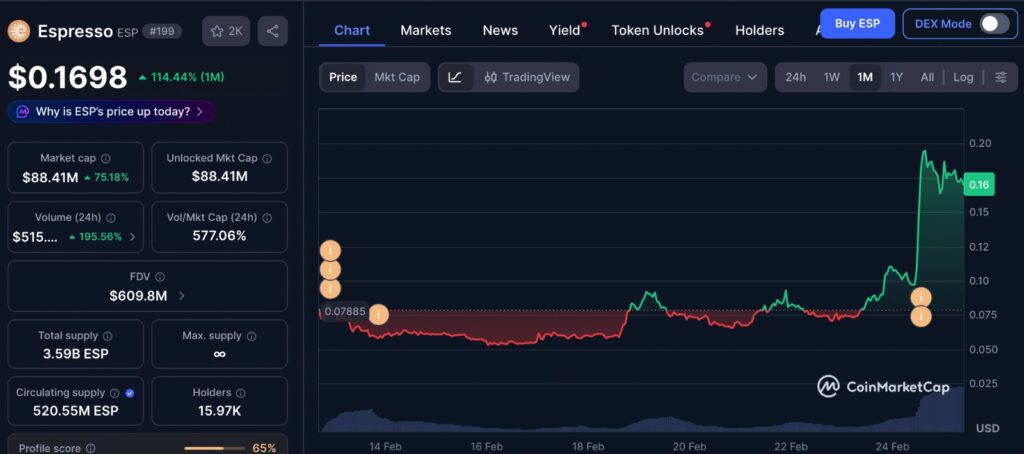
Task: Click the green 0.16 current price tag
Action: click(978, 185)
